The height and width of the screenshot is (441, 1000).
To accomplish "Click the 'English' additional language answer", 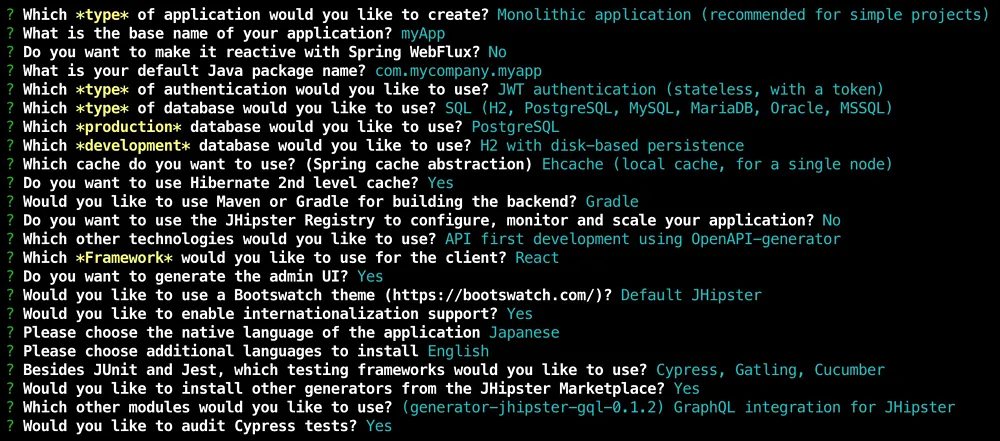I will point(458,352).
